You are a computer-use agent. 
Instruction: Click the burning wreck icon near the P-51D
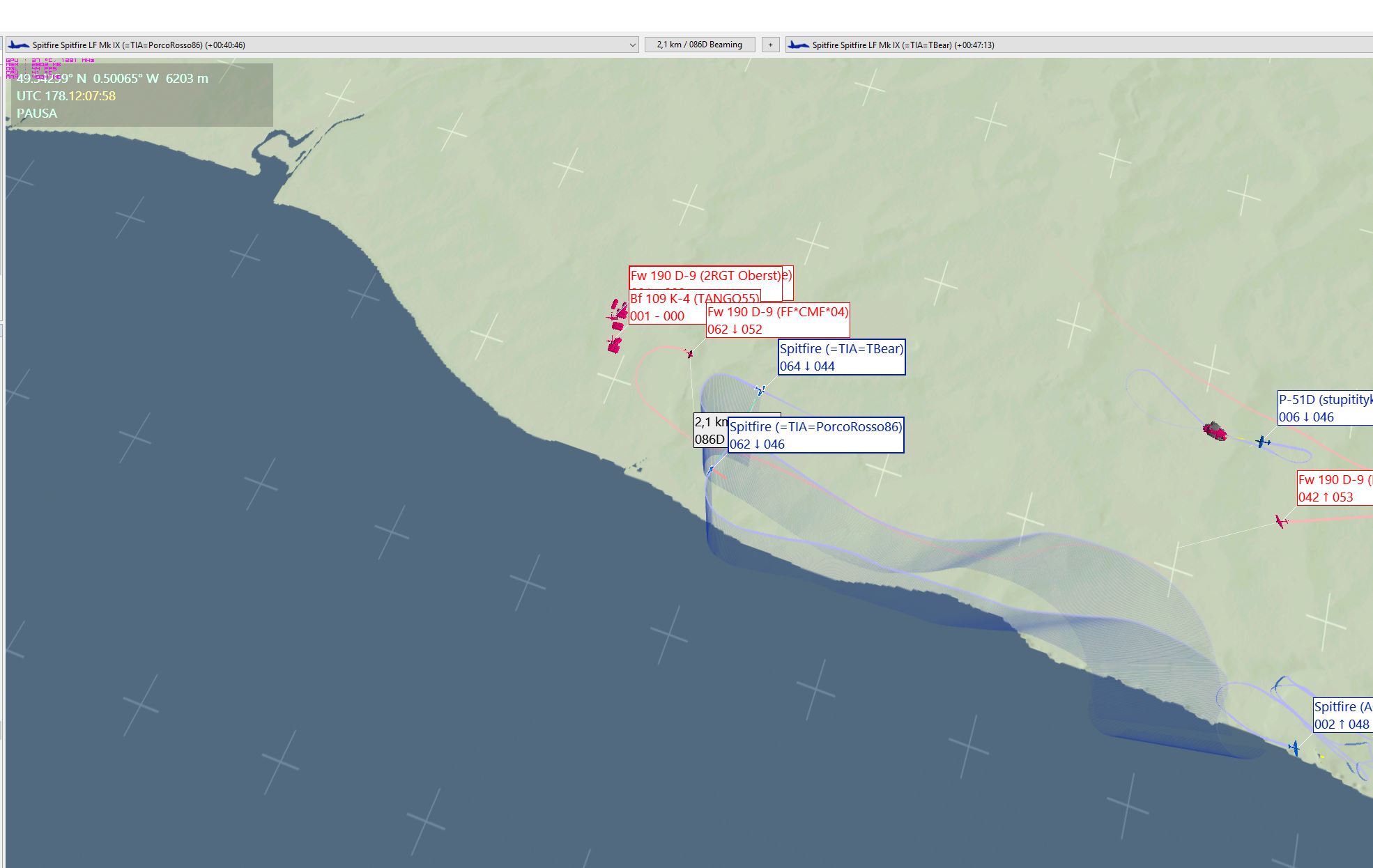tap(1215, 431)
